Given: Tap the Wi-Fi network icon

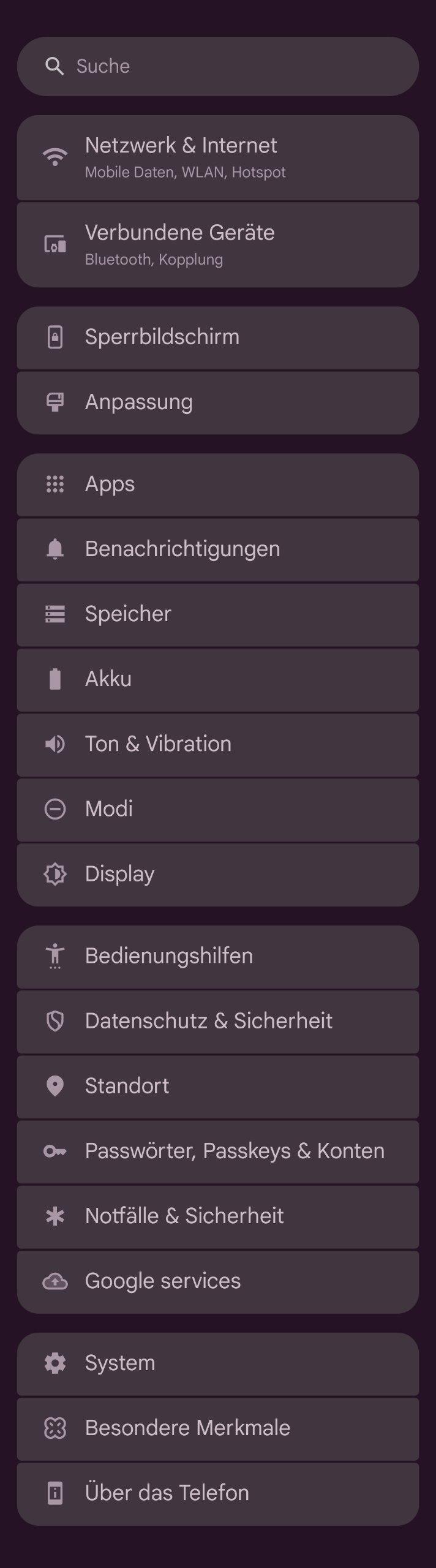Looking at the screenshot, I should point(55,157).
